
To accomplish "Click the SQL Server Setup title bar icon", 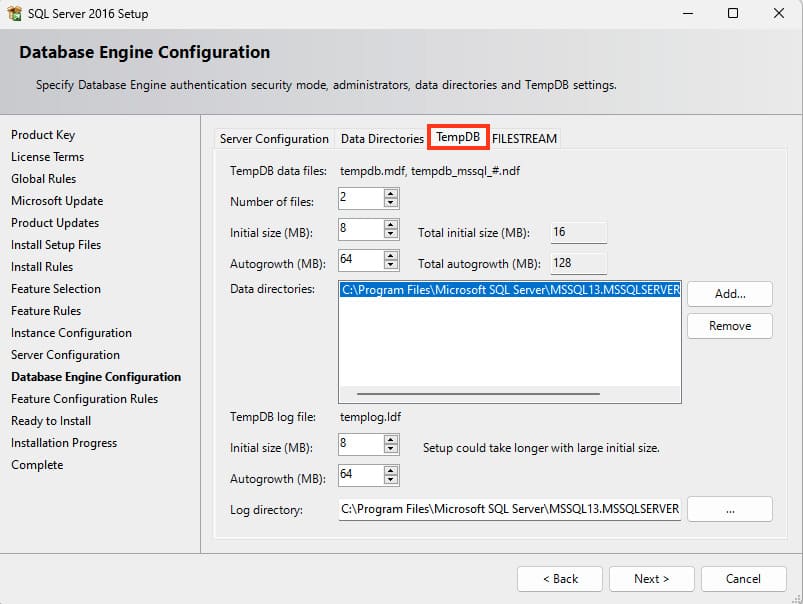I will (14, 14).
